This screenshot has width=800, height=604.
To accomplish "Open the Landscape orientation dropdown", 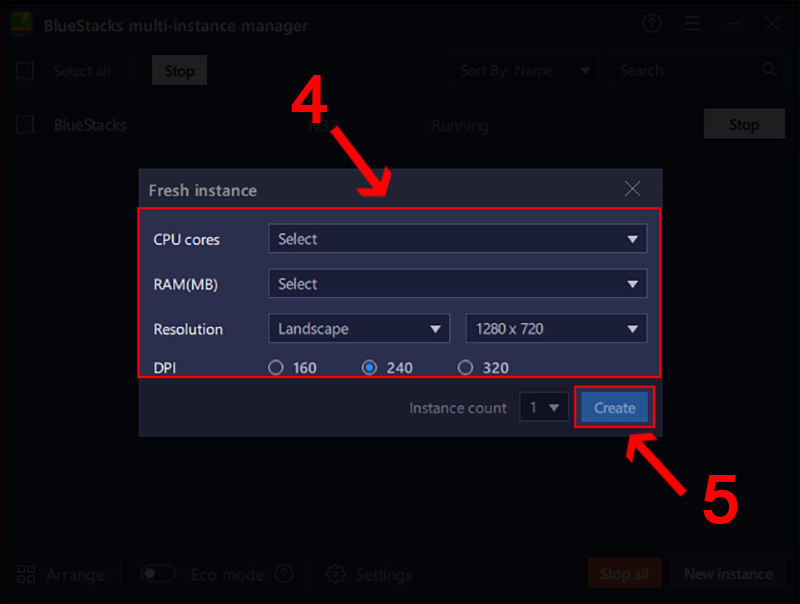I will (359, 329).
